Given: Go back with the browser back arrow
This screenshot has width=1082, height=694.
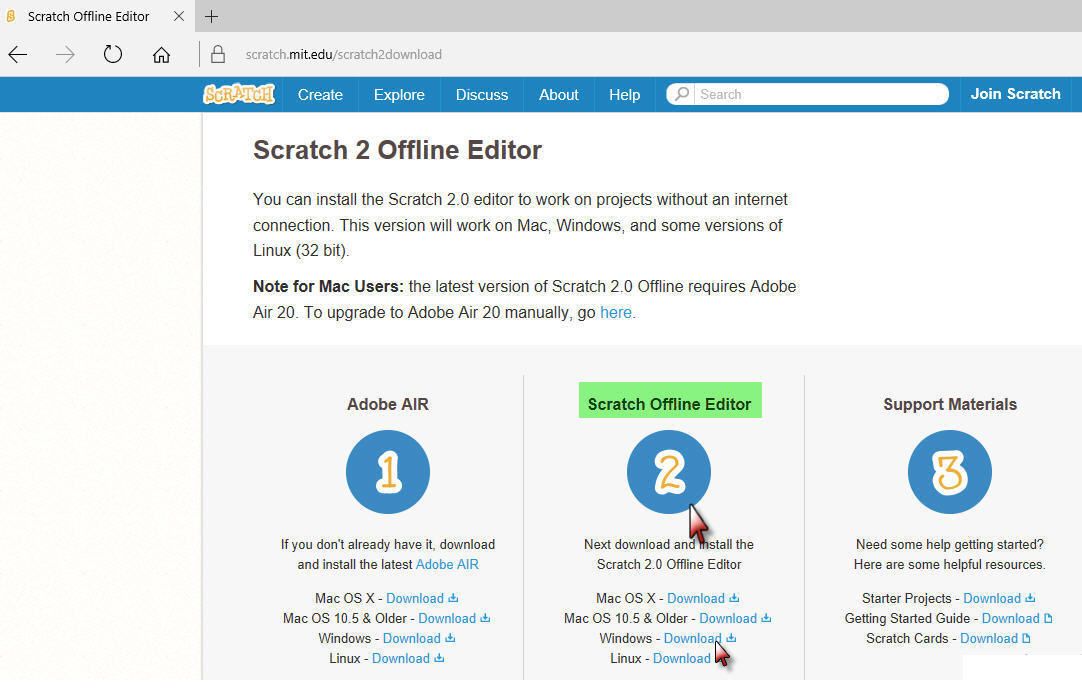Looking at the screenshot, I should [x=18, y=54].
